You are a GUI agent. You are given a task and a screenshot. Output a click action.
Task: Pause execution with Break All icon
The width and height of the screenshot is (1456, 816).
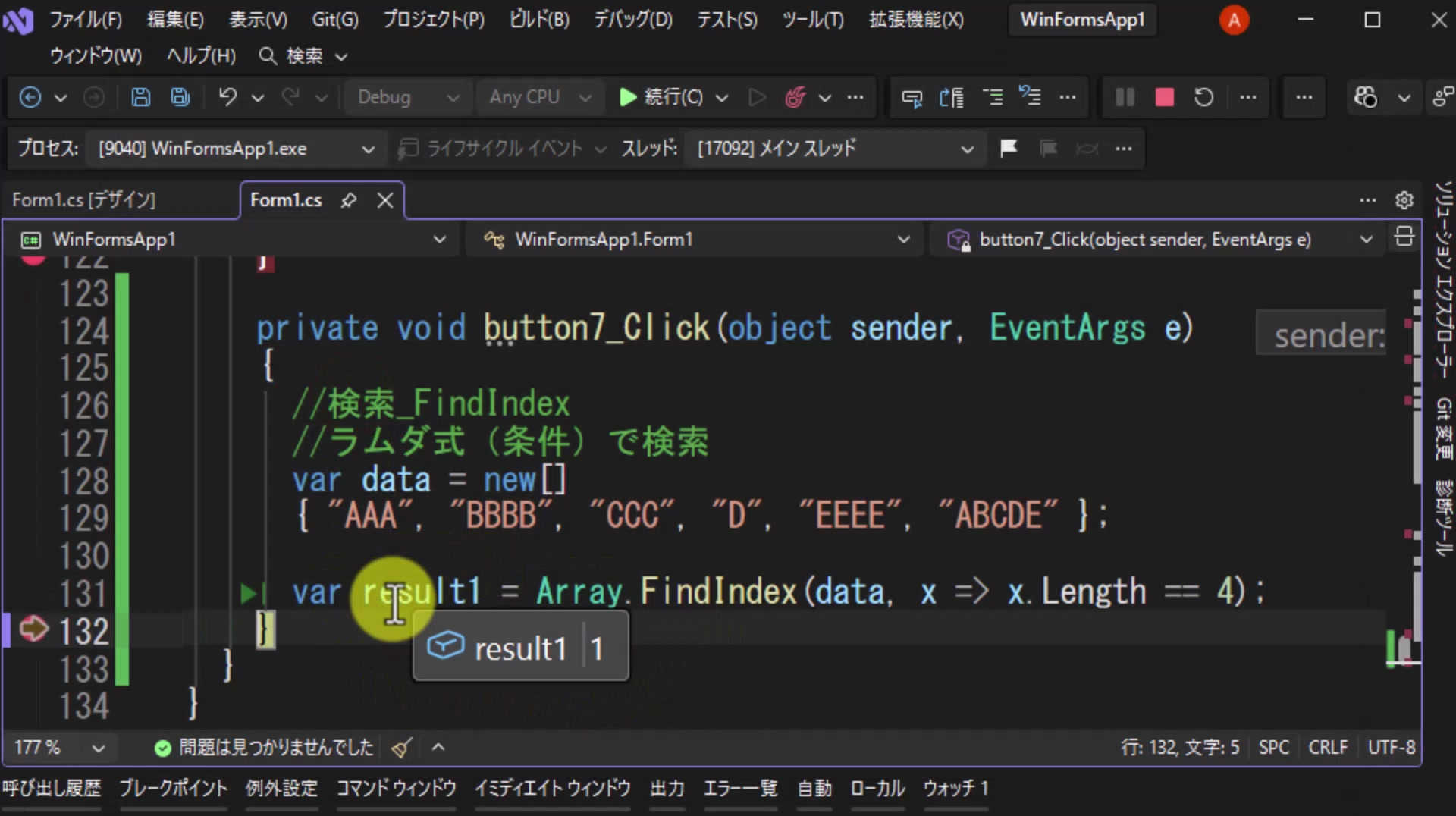point(1125,97)
